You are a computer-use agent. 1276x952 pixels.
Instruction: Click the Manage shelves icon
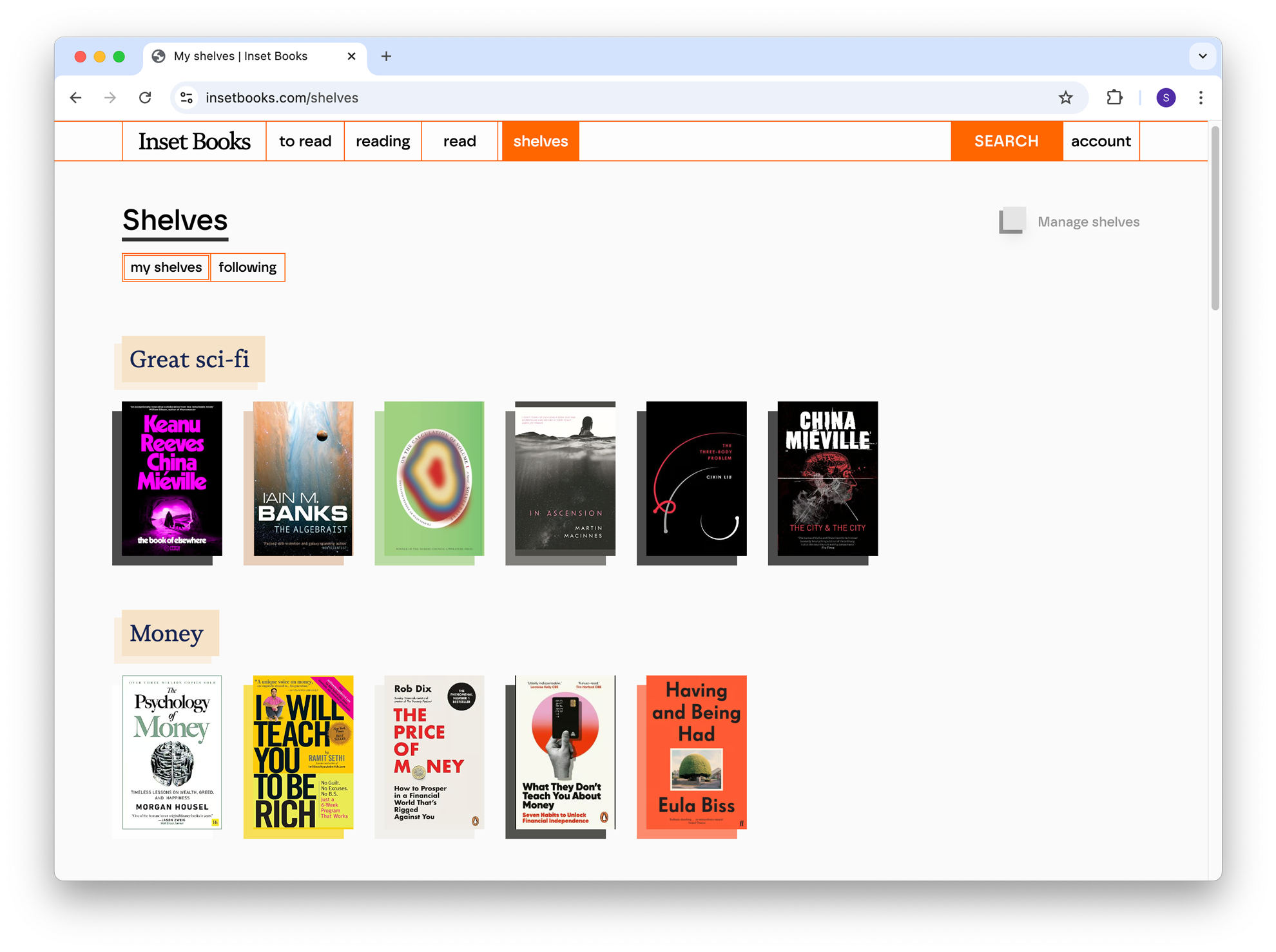click(1012, 220)
